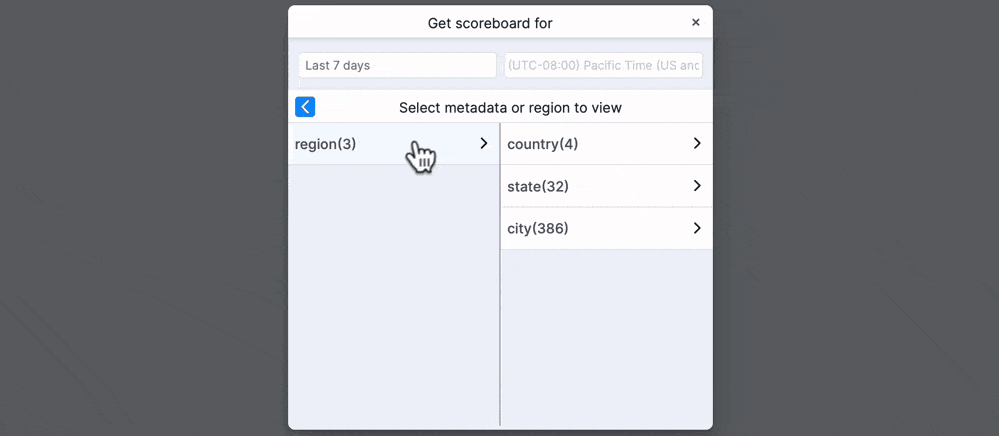Expand the region(3) chevron arrow

click(x=484, y=143)
